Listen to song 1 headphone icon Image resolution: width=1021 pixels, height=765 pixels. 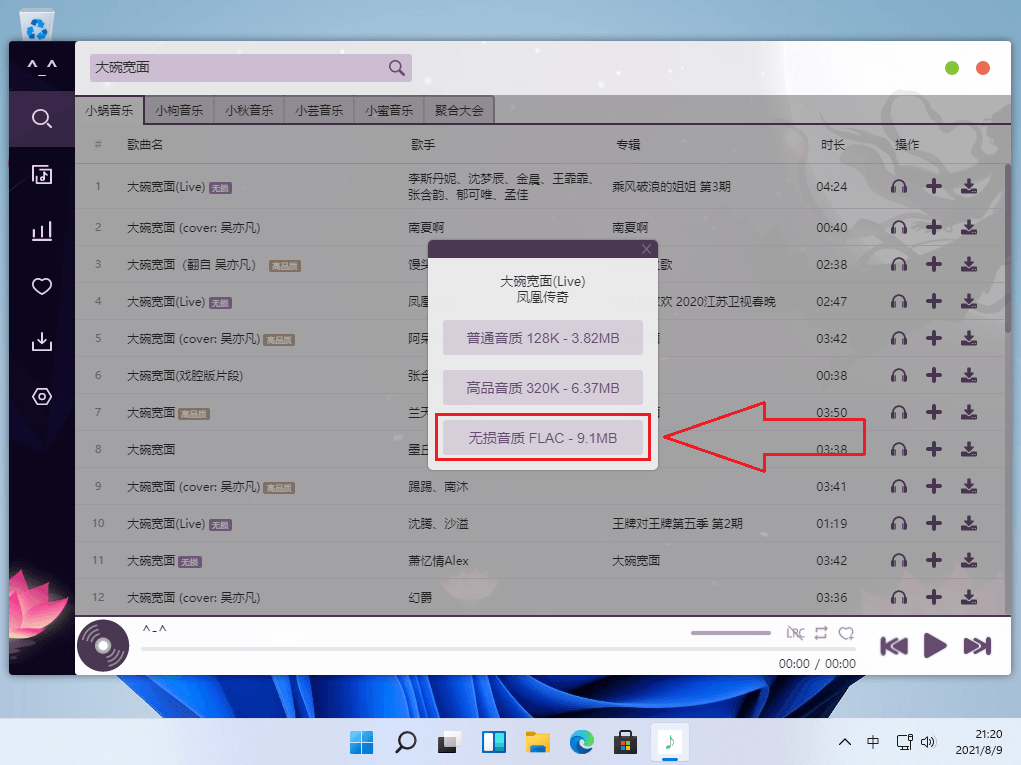click(899, 187)
